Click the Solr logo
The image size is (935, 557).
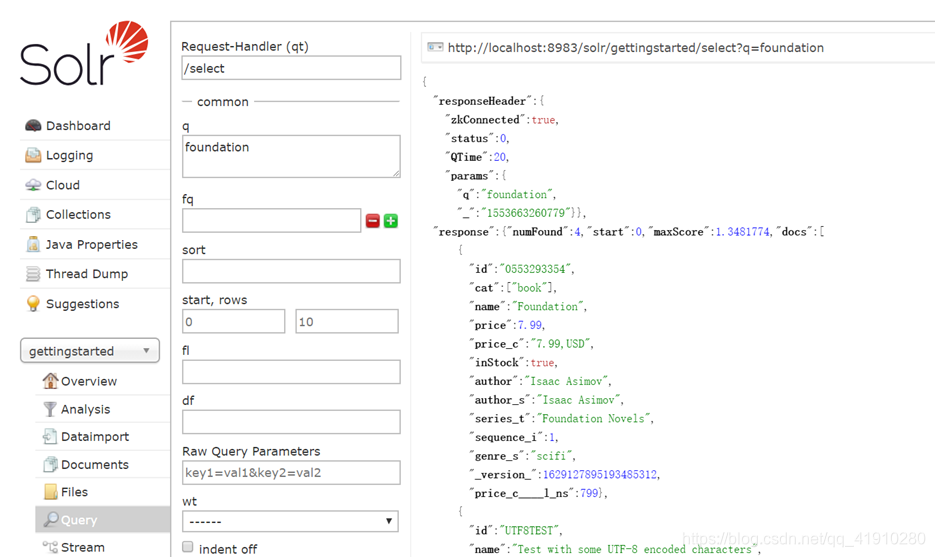click(x=84, y=54)
